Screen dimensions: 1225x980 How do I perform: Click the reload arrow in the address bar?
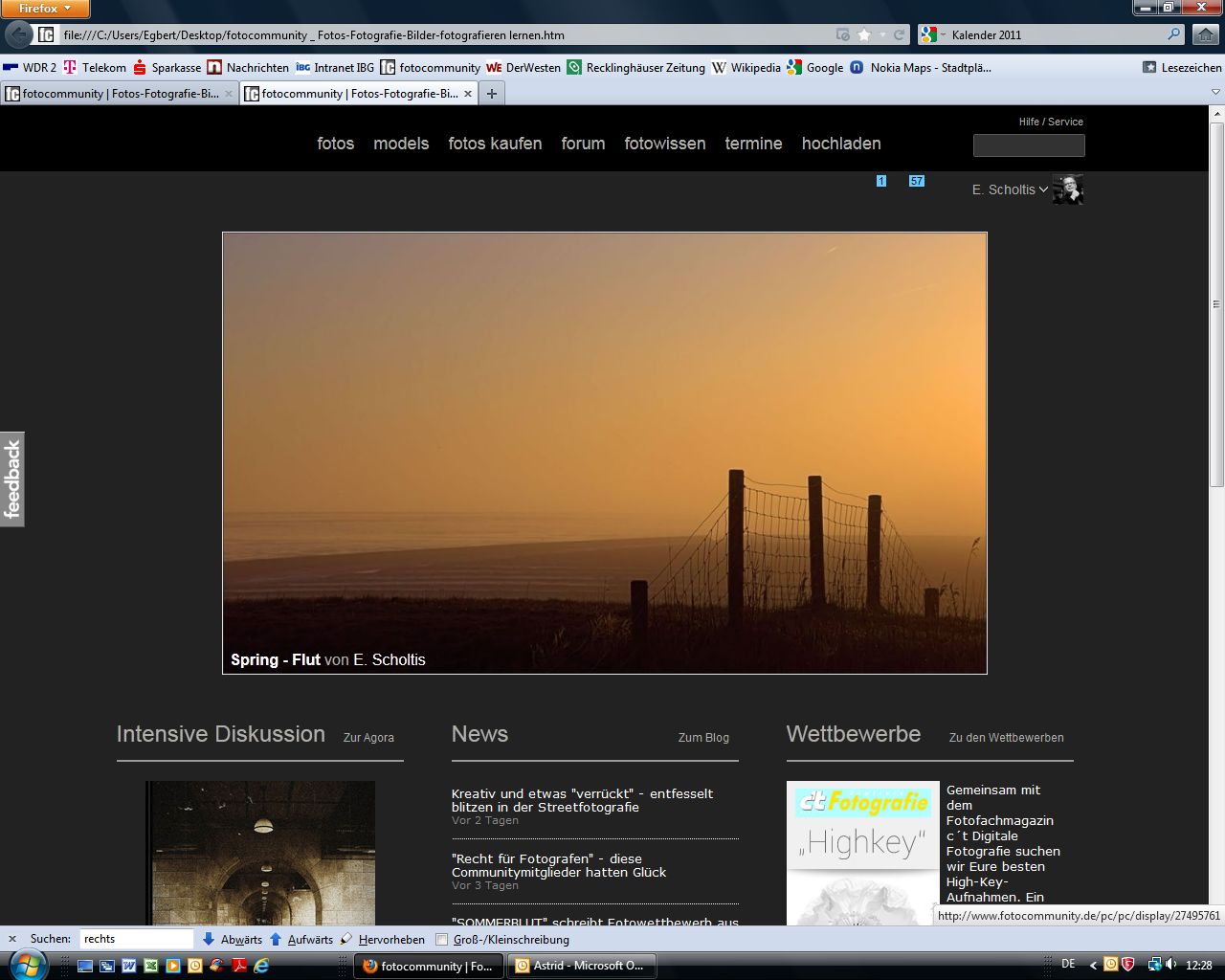tap(899, 34)
